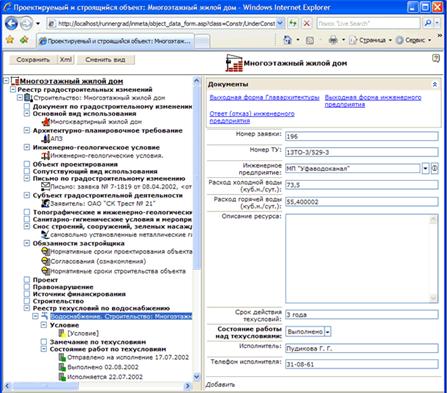Click icon beside Нормативные сроки проектирования объекта
447x393 pixels.
46,251
